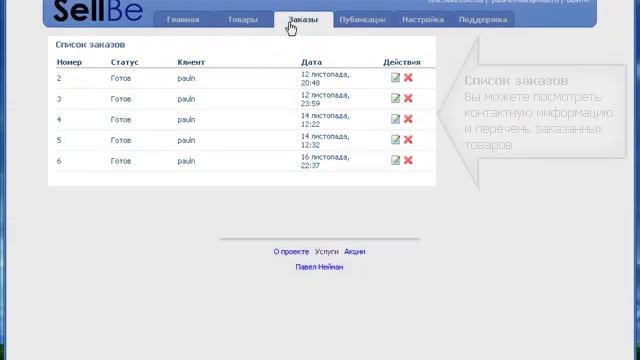The image size is (640, 360).
Task: Click the Клиент column header
Action: (191, 62)
